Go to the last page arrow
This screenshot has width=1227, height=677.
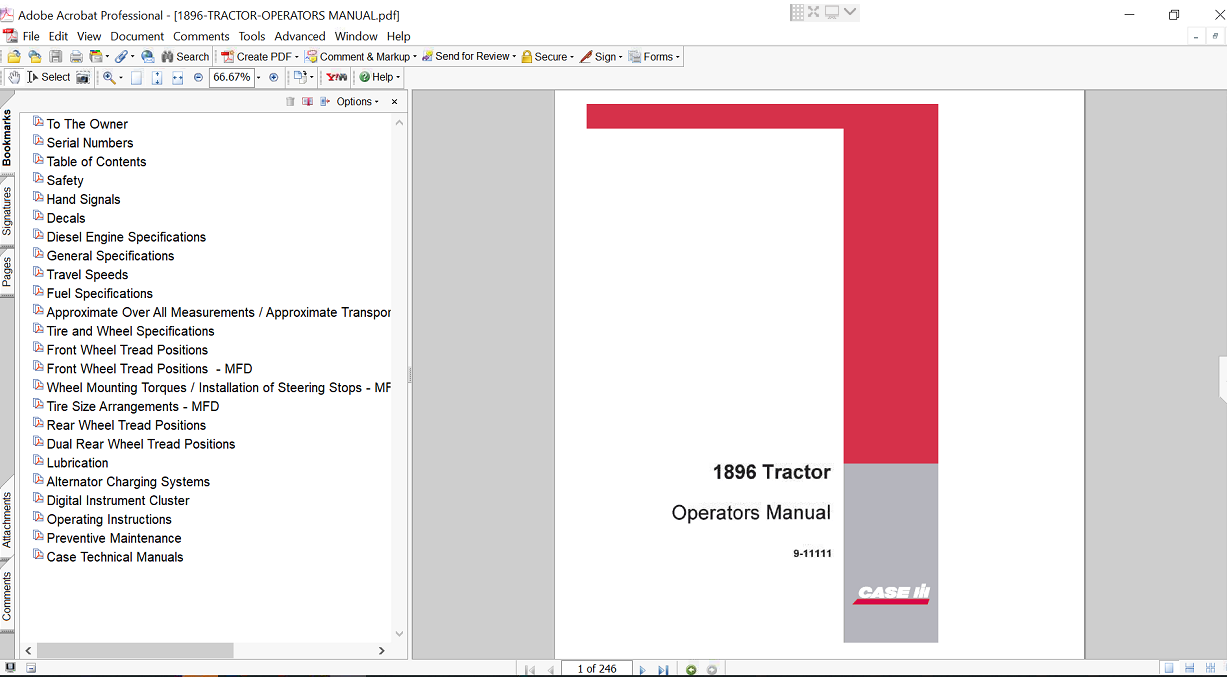tap(662, 669)
